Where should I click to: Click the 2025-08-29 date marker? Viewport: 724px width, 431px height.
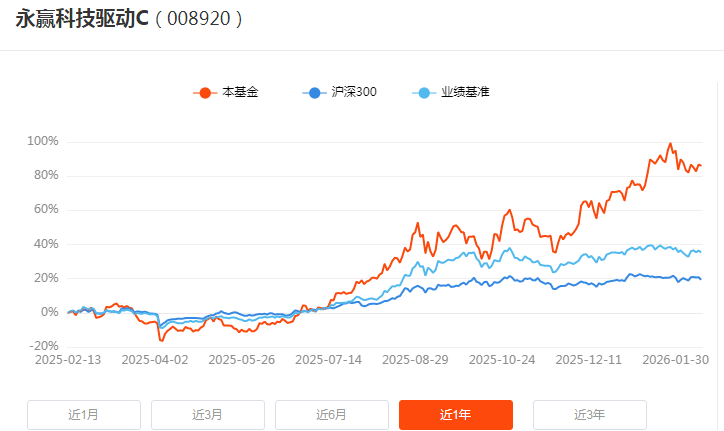(415, 359)
